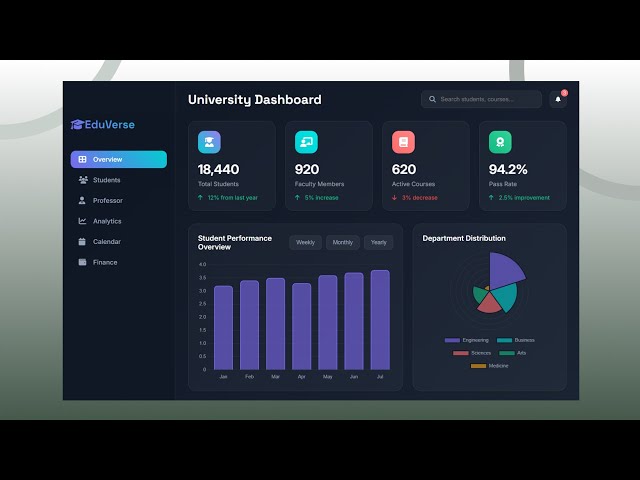
Task: Open the Professor page
Action: [119, 200]
